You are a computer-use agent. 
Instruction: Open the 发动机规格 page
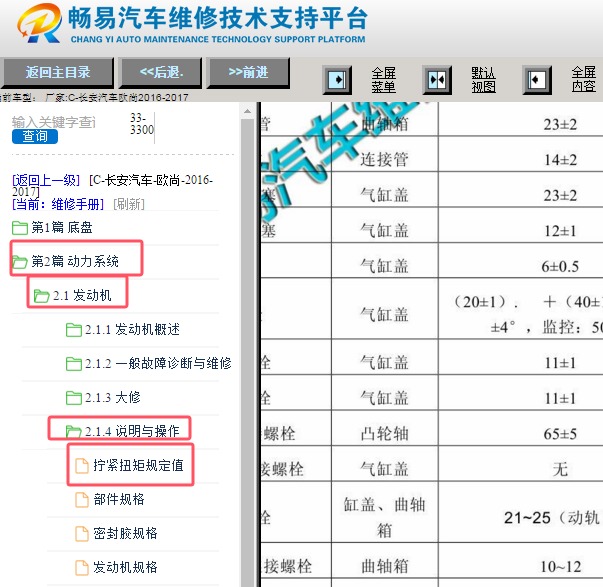tap(125, 567)
